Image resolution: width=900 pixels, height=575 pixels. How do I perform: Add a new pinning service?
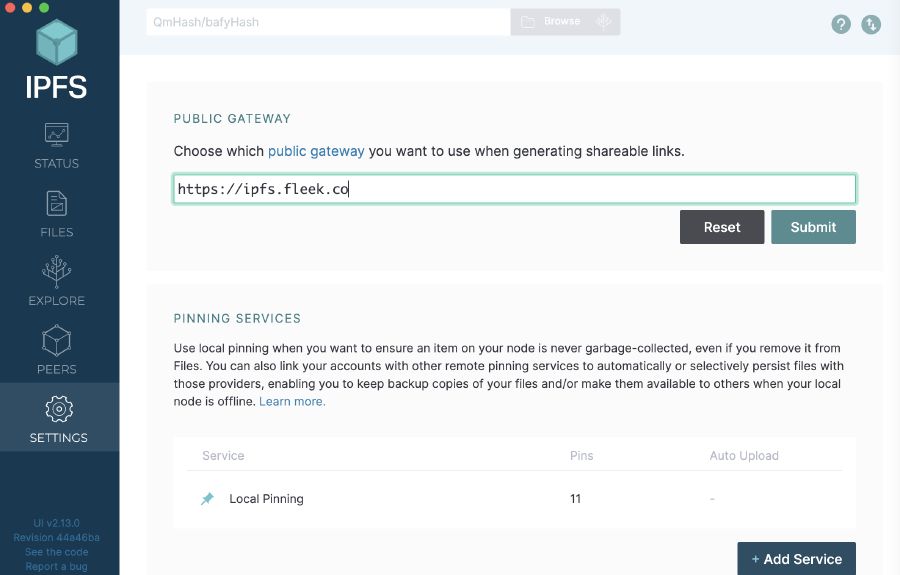click(x=796, y=559)
